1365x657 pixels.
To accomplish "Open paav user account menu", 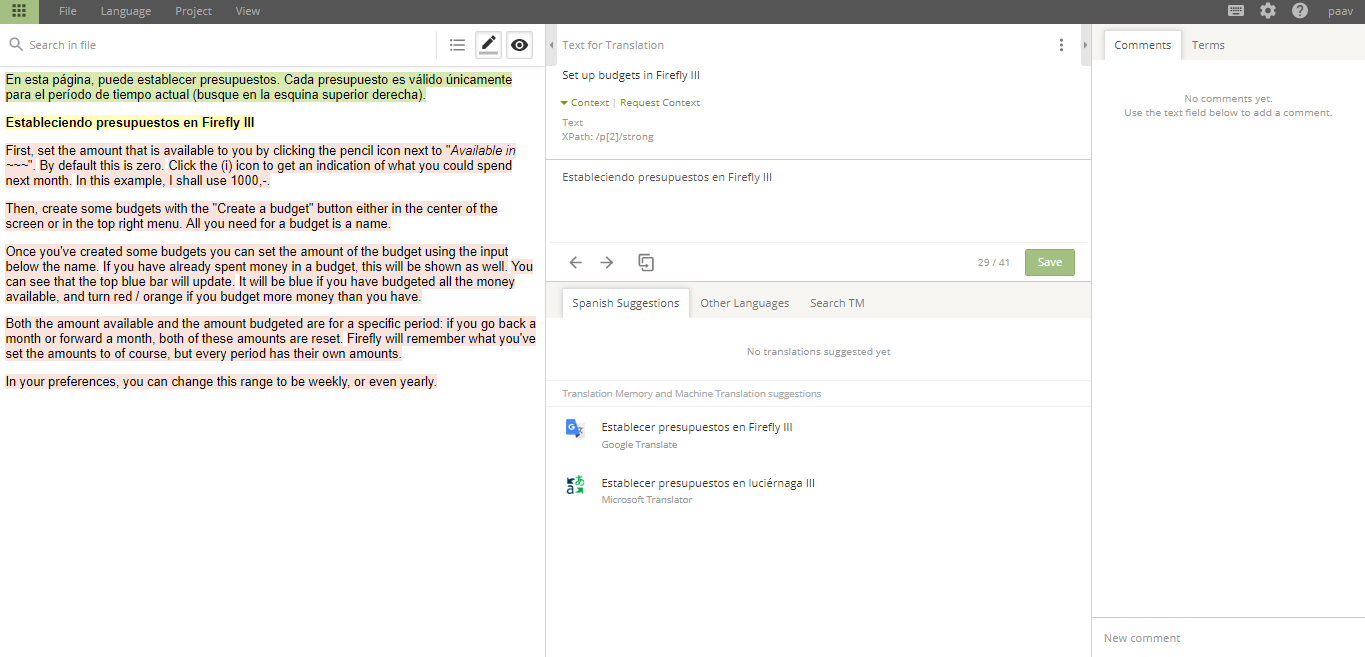I will click(1340, 11).
